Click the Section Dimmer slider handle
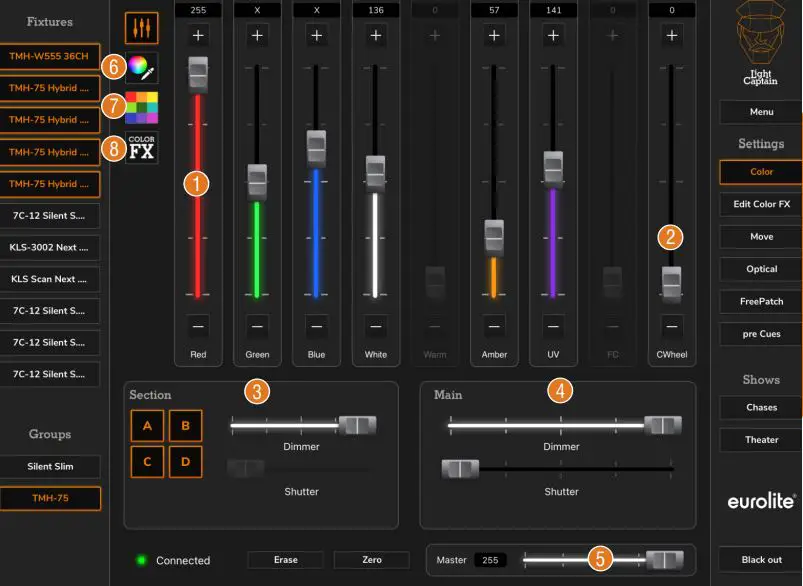 357,425
